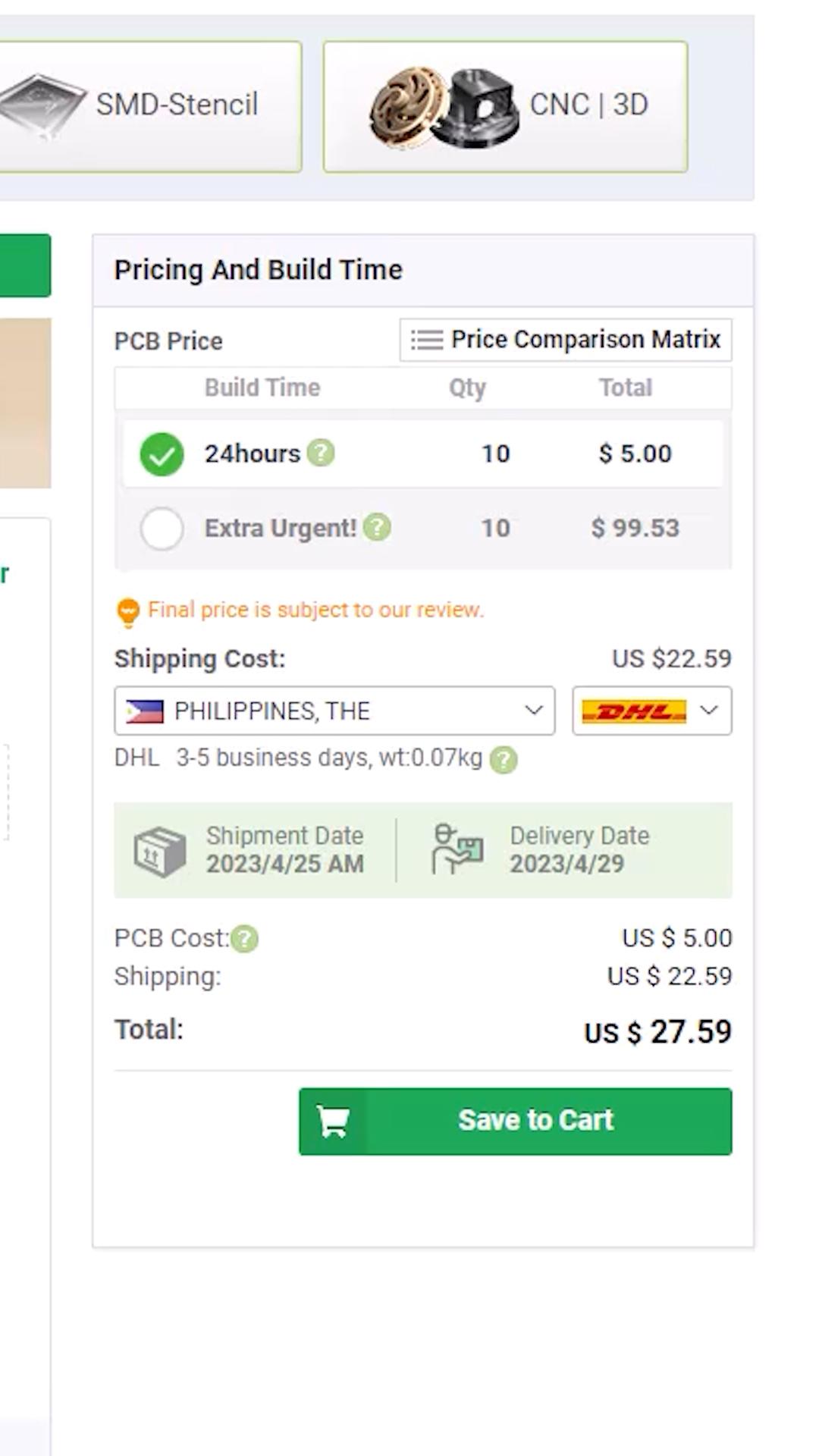Click help icon after shipping weight
819x1456 pixels.
coord(504,759)
